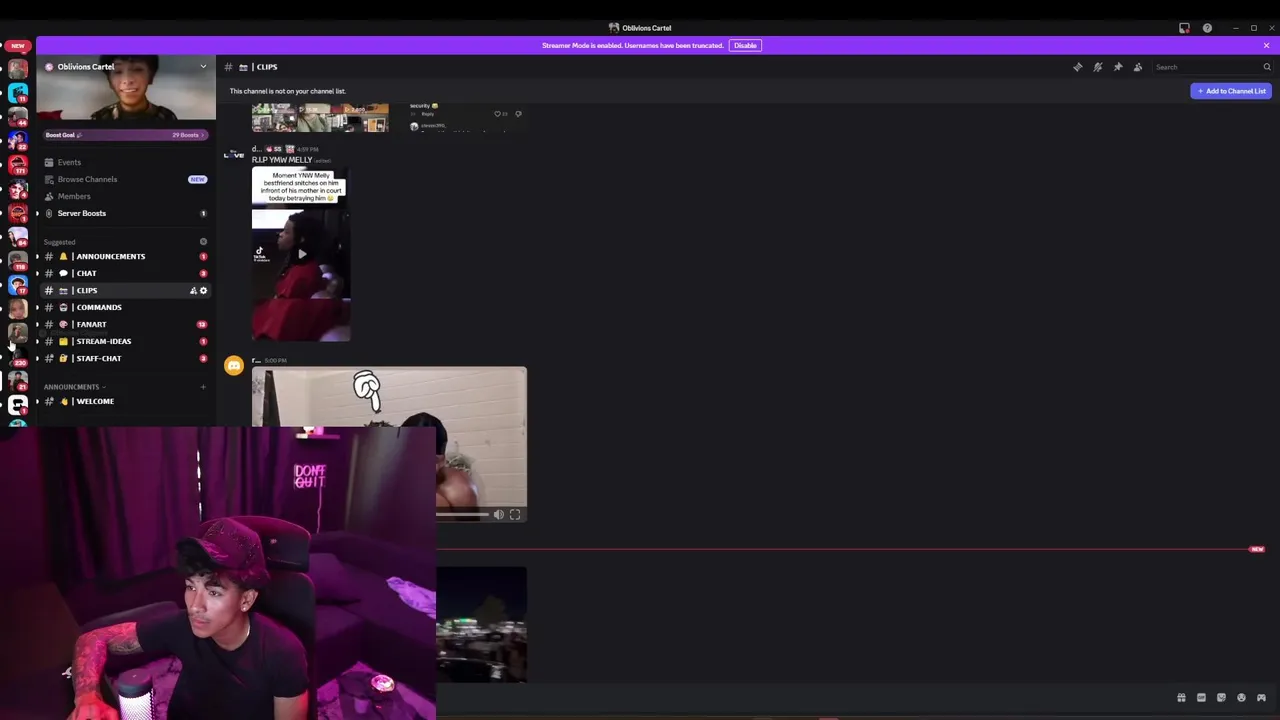Image resolution: width=1280 pixels, height=720 pixels.
Task: Select the CLIPS channel
Action: (87, 290)
